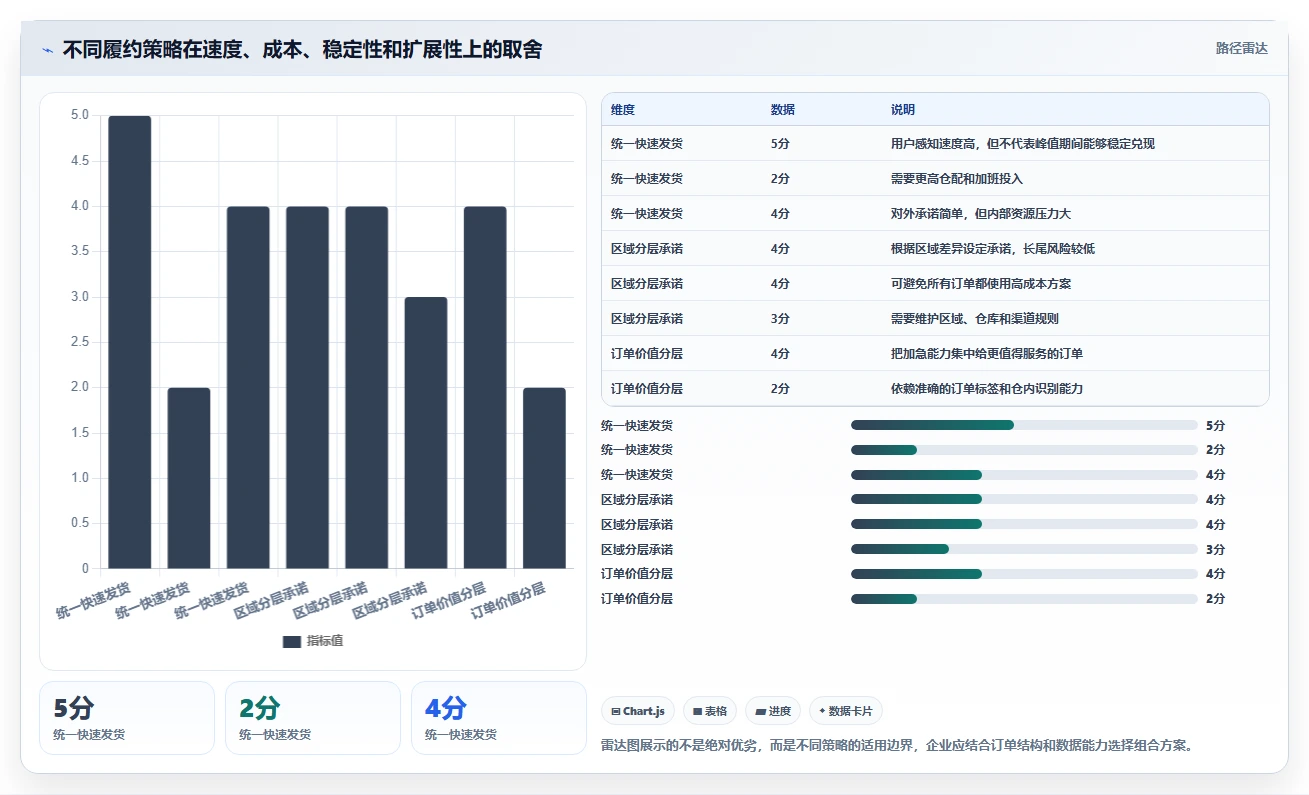
Task: Click the chart icon in the Chart.js chip
Action: tap(615, 712)
